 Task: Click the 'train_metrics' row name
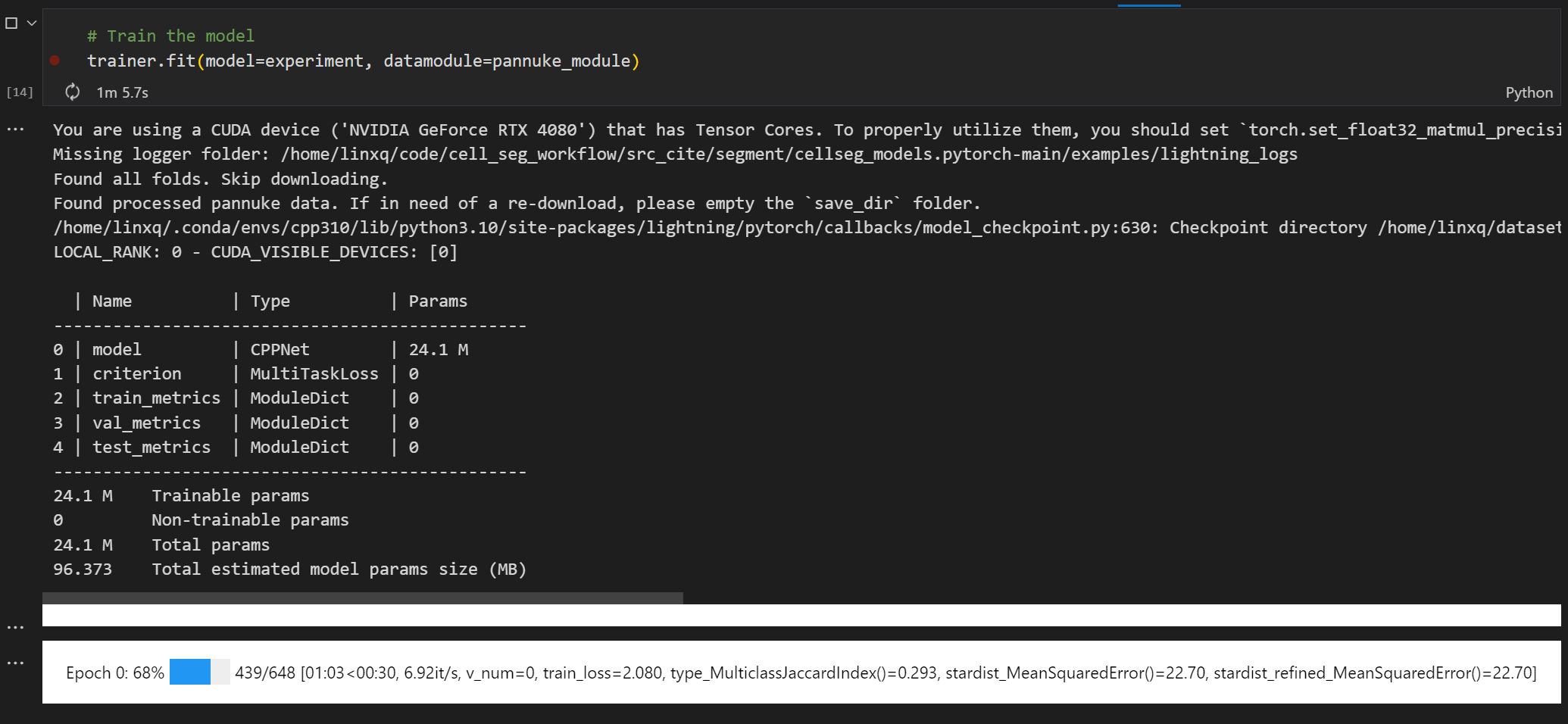156,398
